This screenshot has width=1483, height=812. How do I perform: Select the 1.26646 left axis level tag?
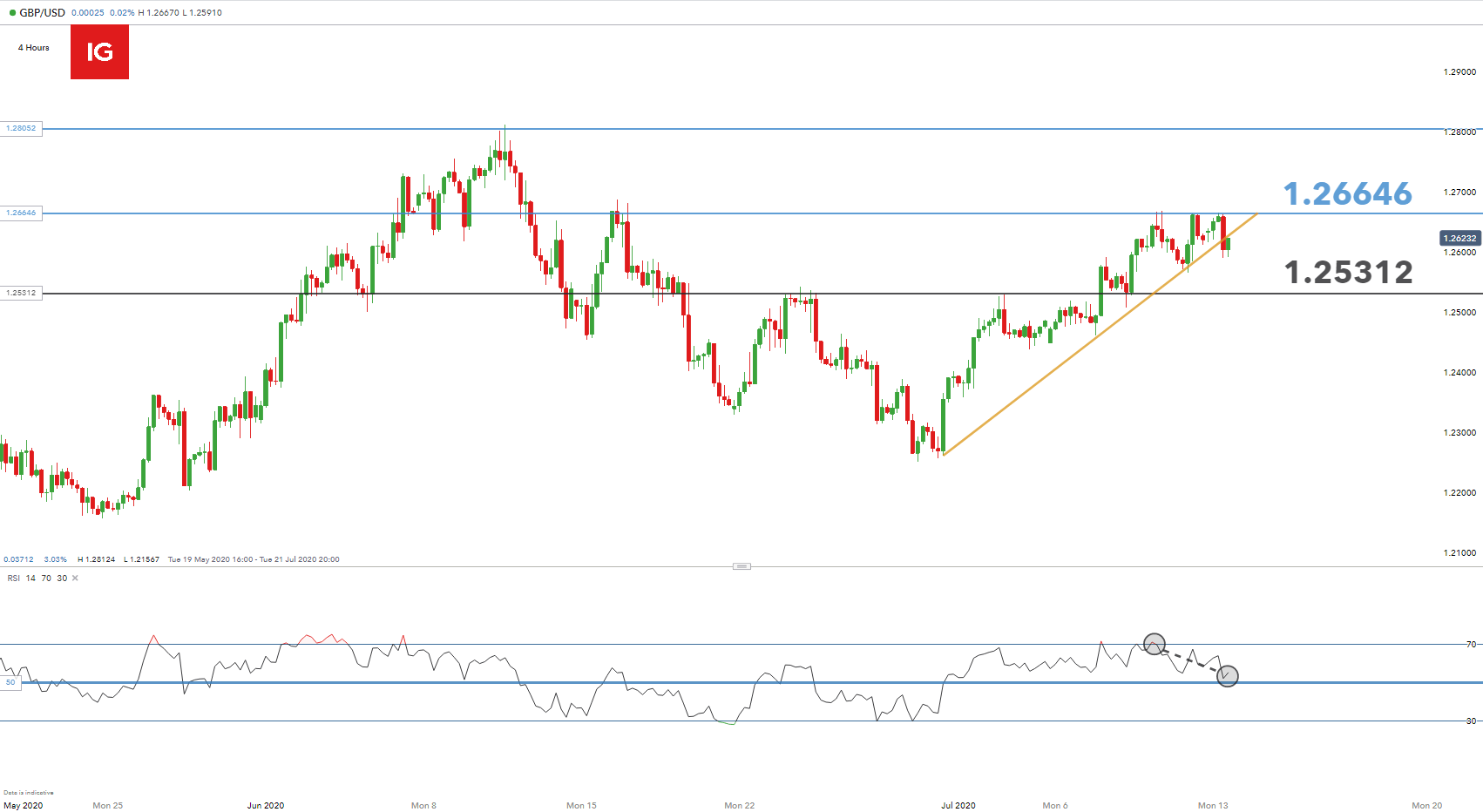point(21,213)
